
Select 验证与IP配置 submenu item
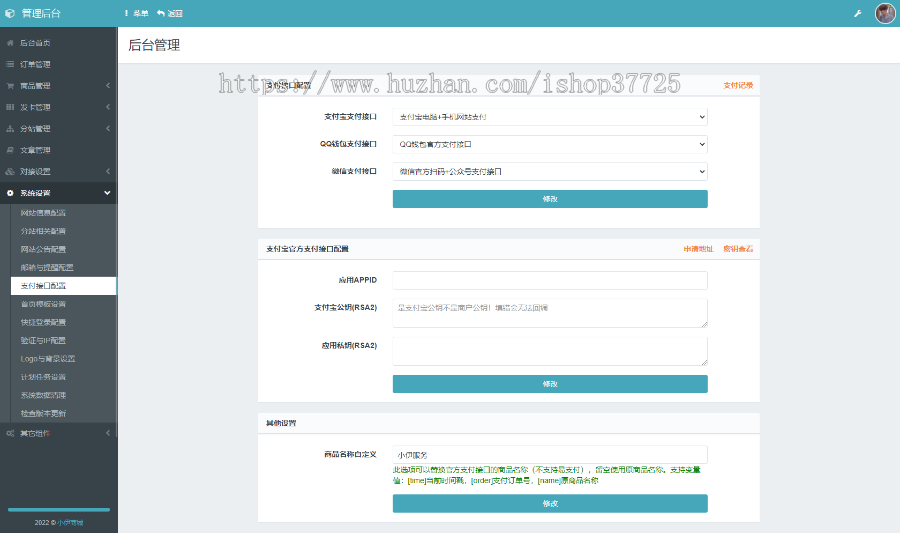tap(44, 340)
